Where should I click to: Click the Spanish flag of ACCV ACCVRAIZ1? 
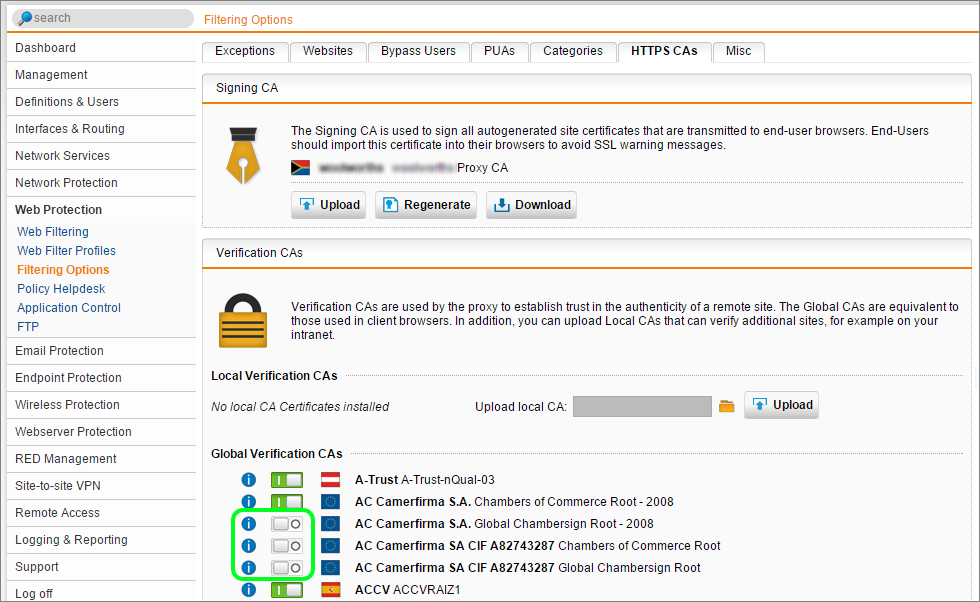[331, 589]
